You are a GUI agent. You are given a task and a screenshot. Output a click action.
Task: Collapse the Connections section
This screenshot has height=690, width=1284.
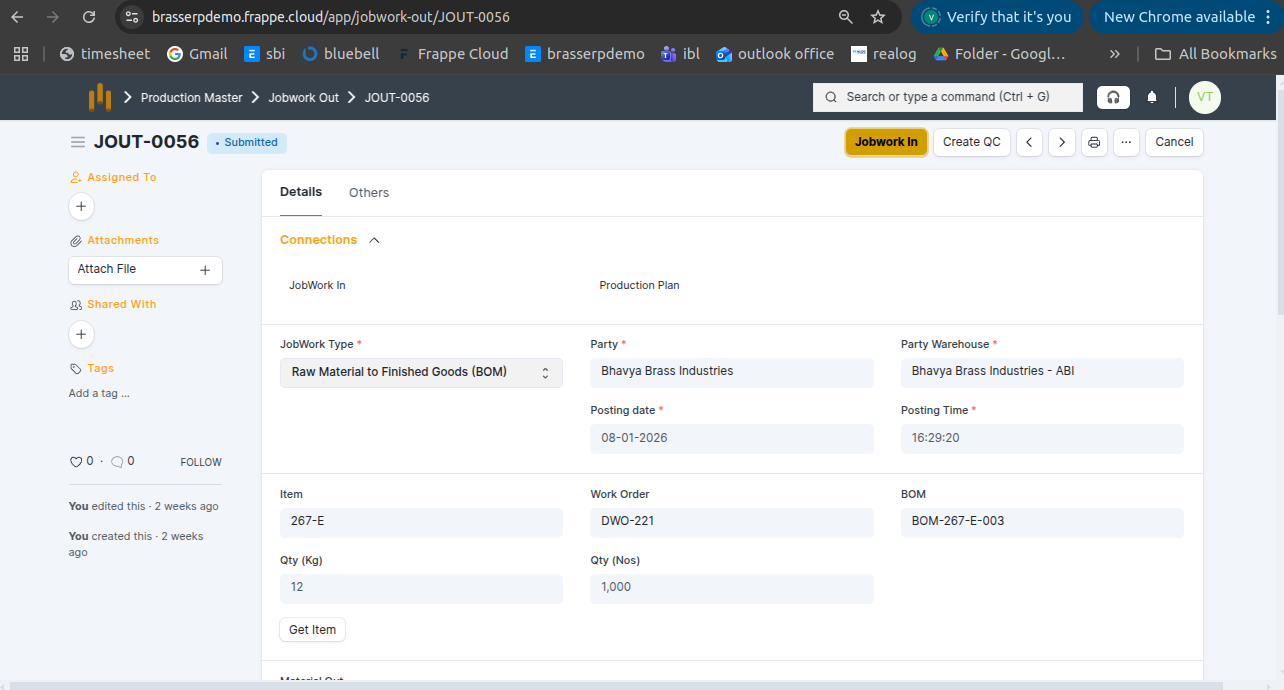(x=374, y=240)
